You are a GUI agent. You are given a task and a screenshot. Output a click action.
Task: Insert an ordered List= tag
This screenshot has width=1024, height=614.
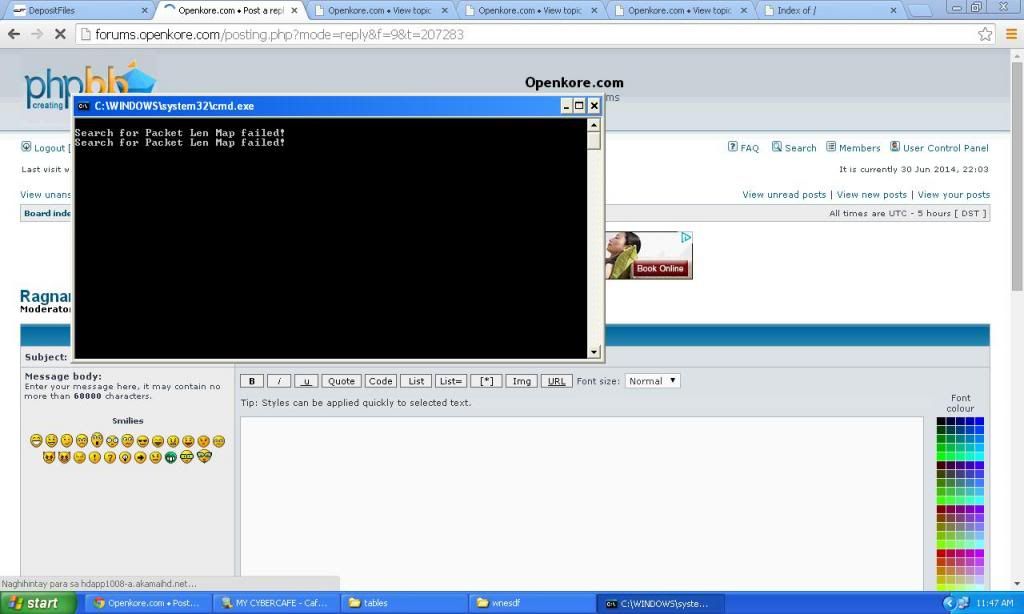click(451, 381)
